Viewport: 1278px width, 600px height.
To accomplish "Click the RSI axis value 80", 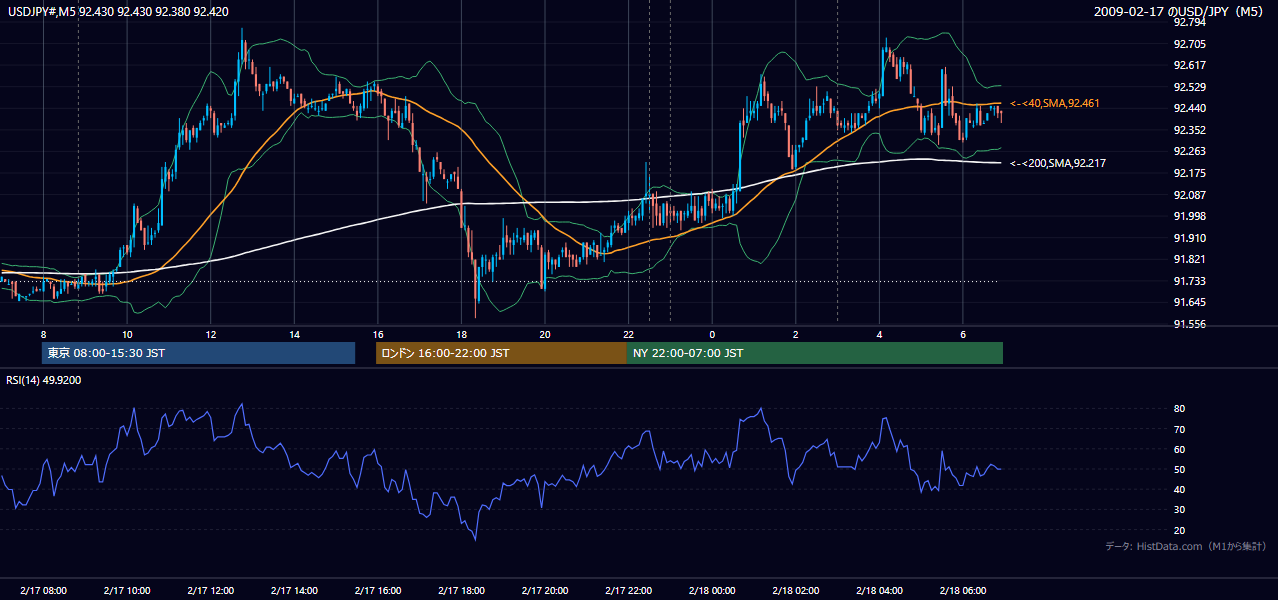I will 1180,409.
